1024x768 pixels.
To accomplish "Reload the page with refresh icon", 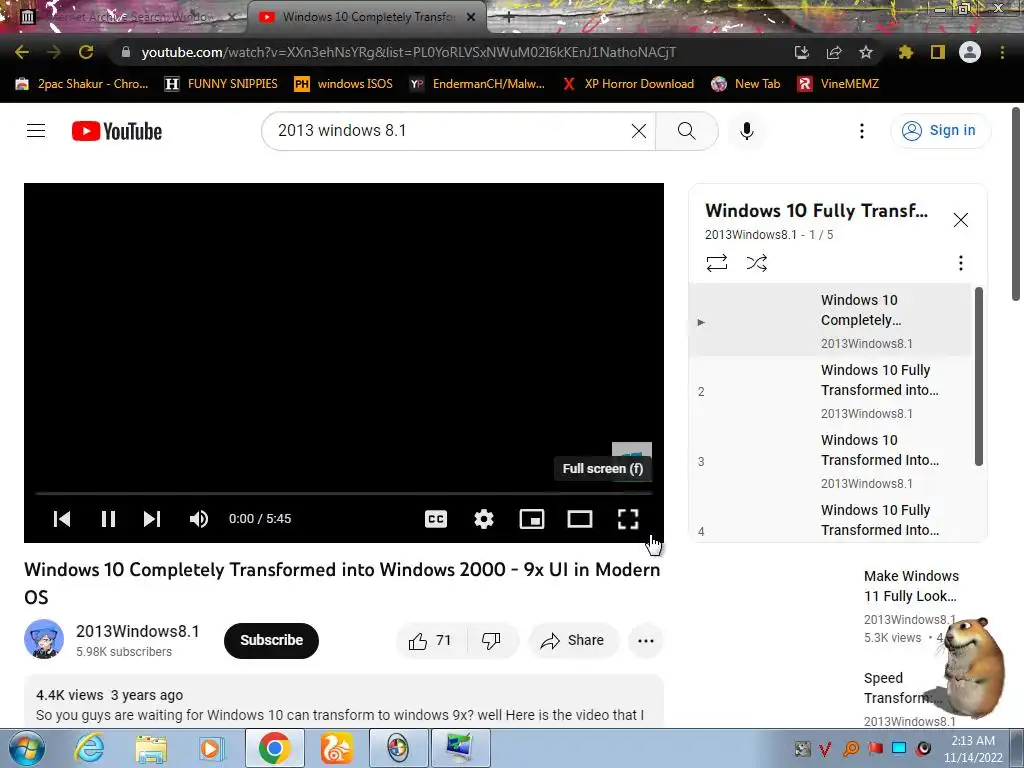I will [86, 52].
